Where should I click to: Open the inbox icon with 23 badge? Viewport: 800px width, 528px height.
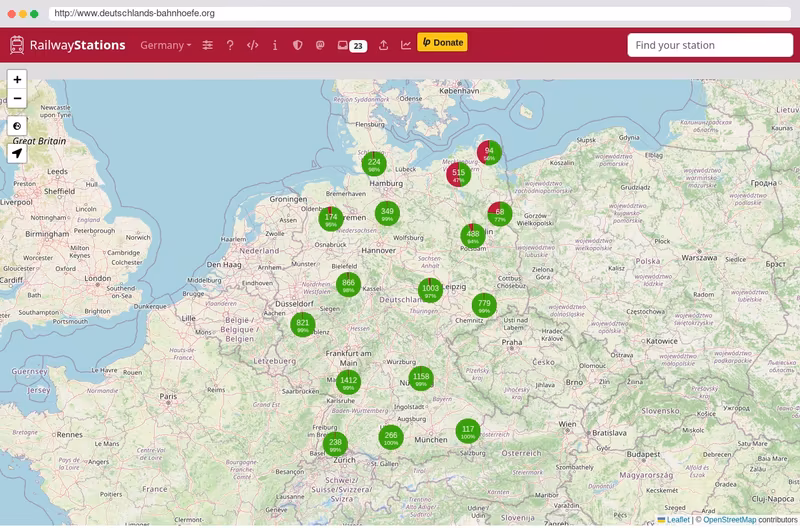tap(352, 45)
